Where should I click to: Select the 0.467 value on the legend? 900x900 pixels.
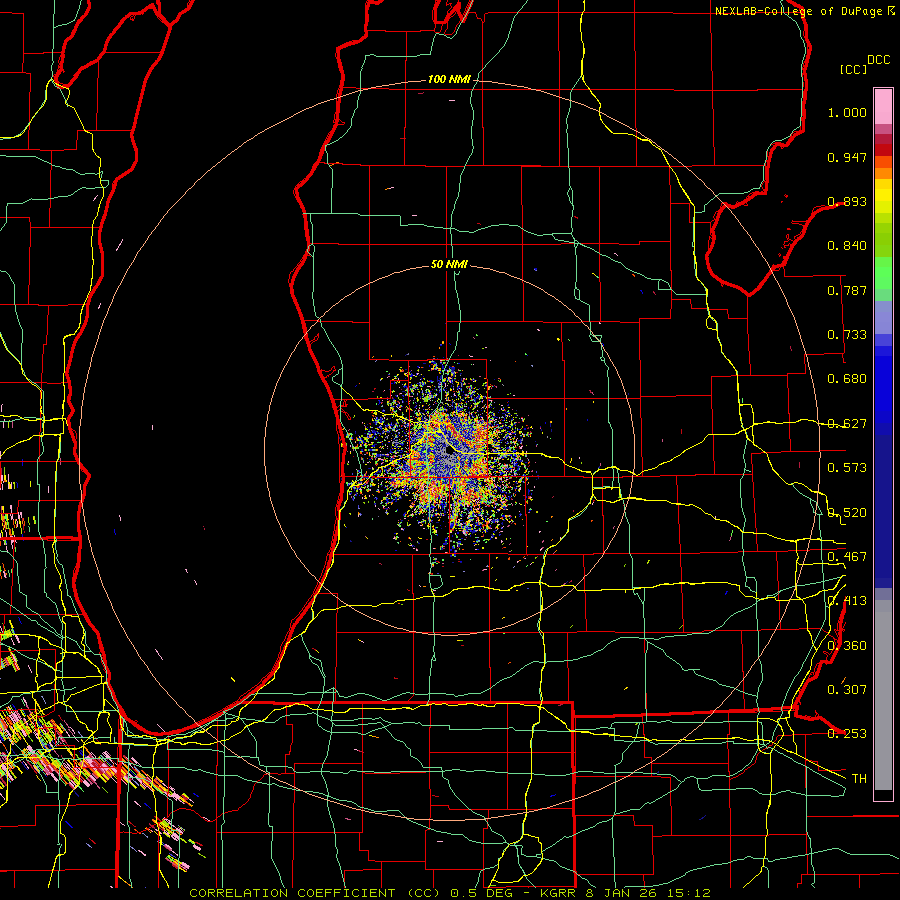click(847, 557)
